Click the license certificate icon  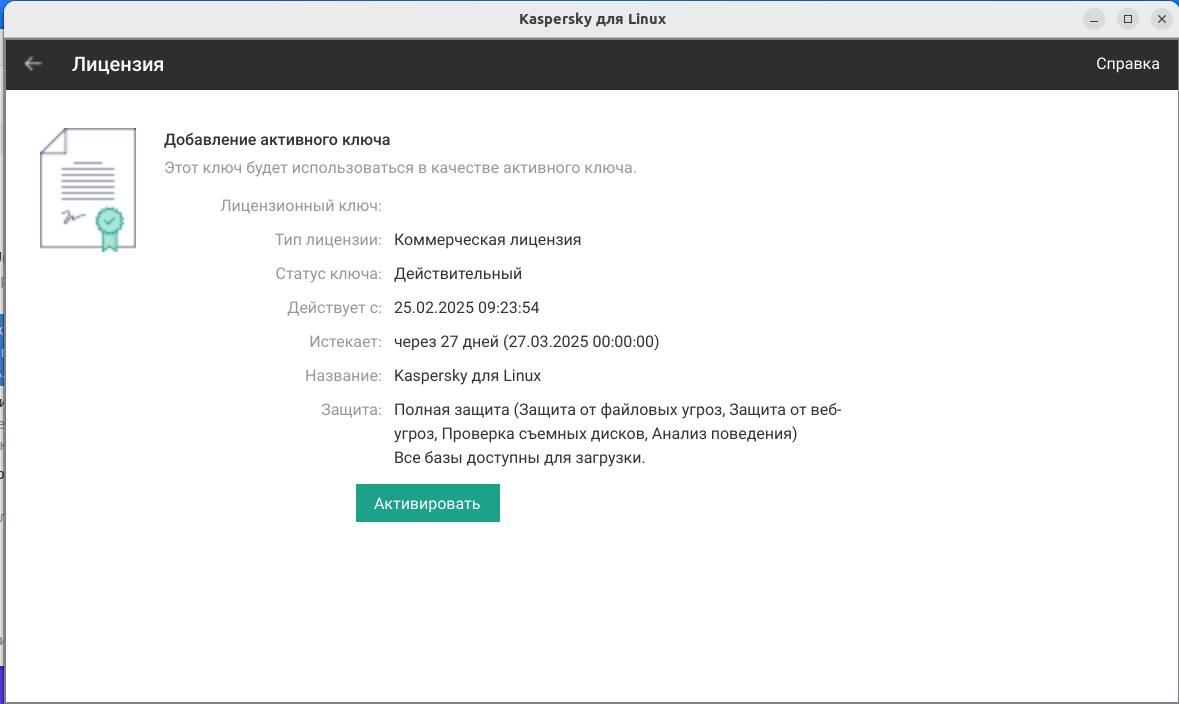click(88, 190)
